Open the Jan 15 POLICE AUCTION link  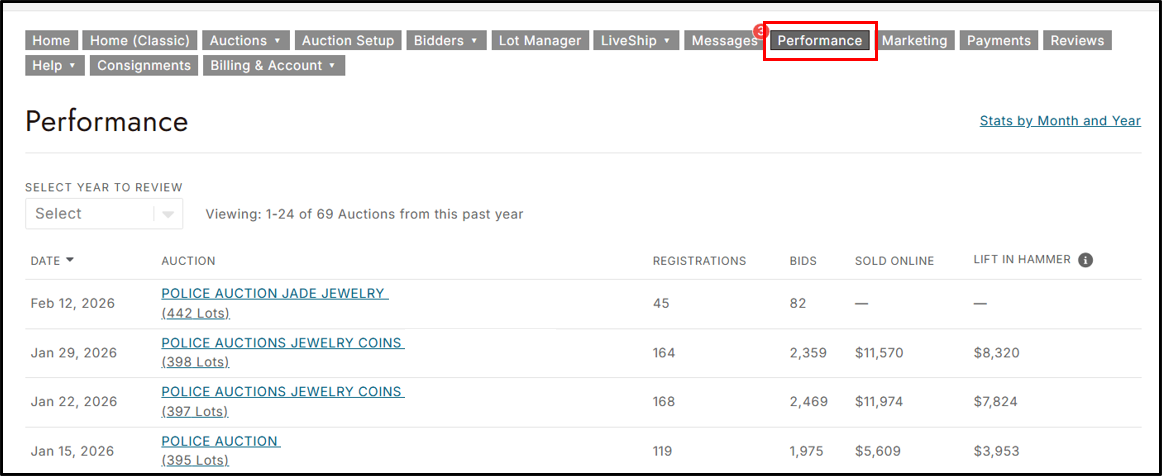[x=221, y=441]
